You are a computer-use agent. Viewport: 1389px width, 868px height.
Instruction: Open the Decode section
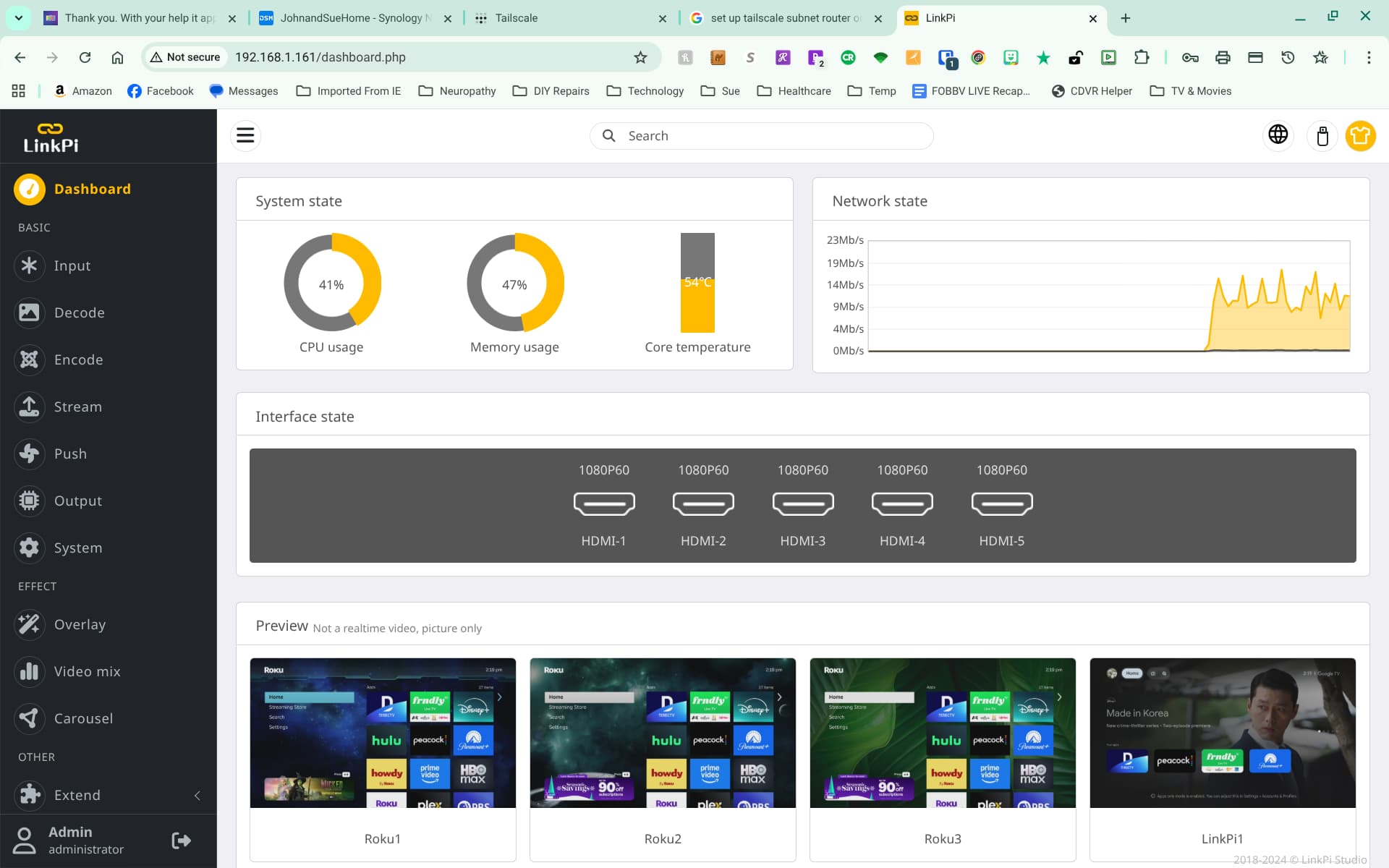[79, 312]
